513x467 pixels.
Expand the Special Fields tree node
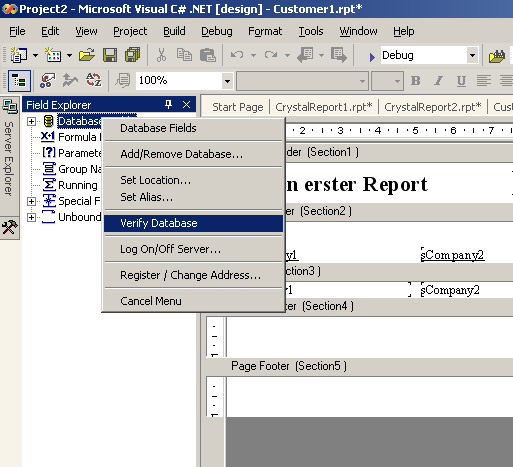click(31, 201)
